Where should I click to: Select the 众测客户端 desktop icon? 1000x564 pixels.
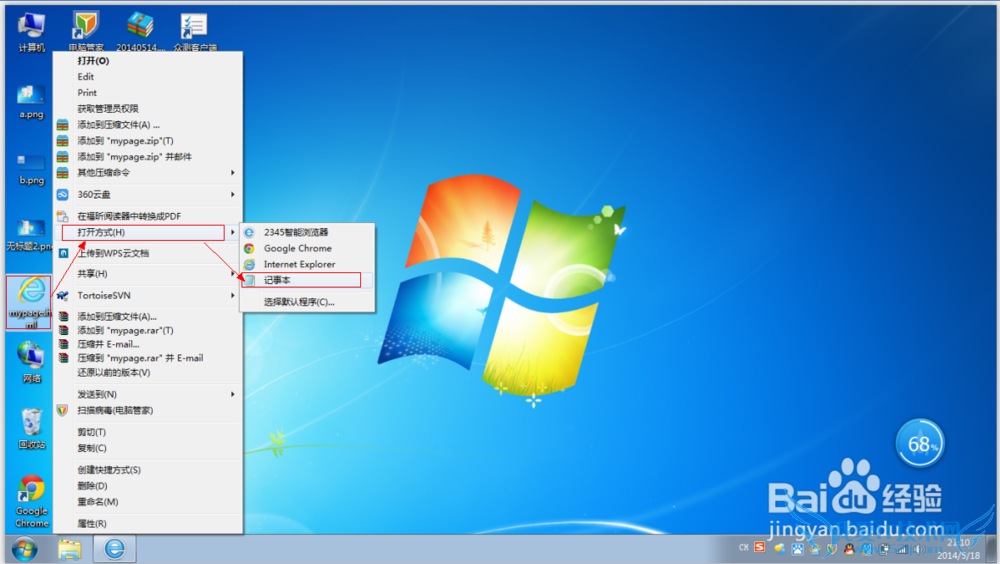coord(195,31)
